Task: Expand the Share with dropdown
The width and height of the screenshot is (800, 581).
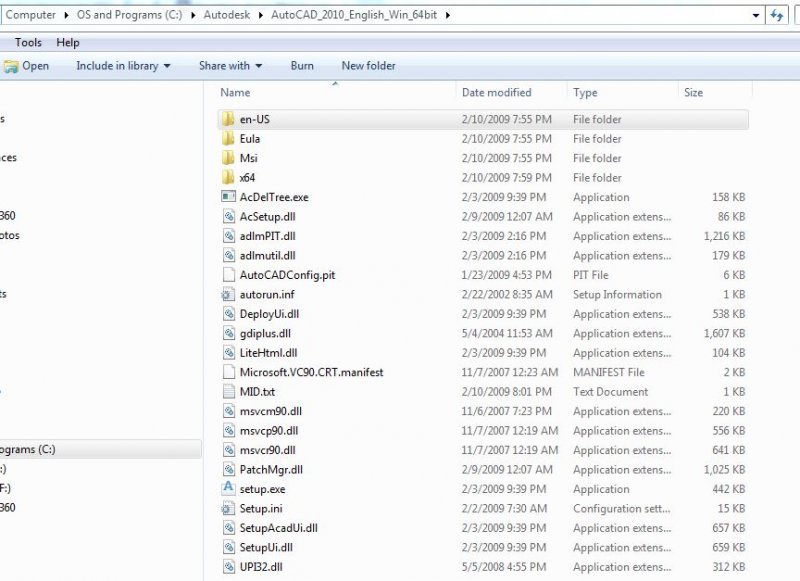Action: (x=259, y=66)
